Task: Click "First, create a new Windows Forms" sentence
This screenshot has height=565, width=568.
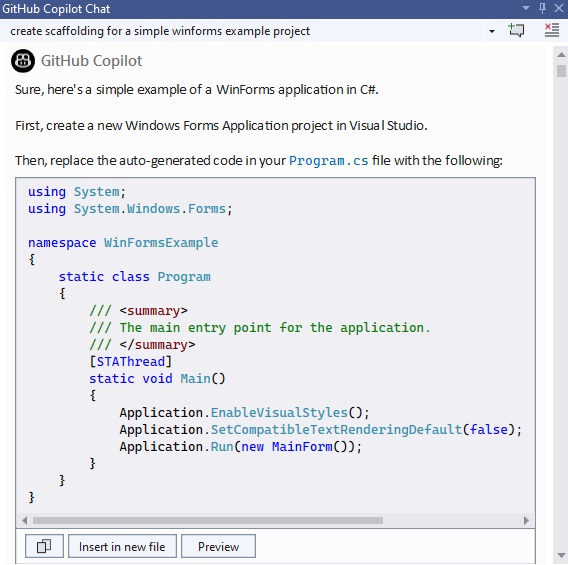Action: coord(221,125)
